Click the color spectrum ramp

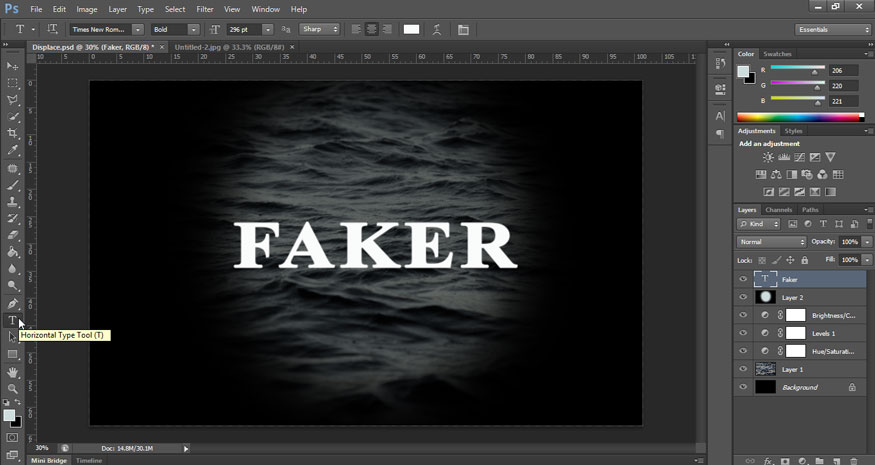(799, 117)
